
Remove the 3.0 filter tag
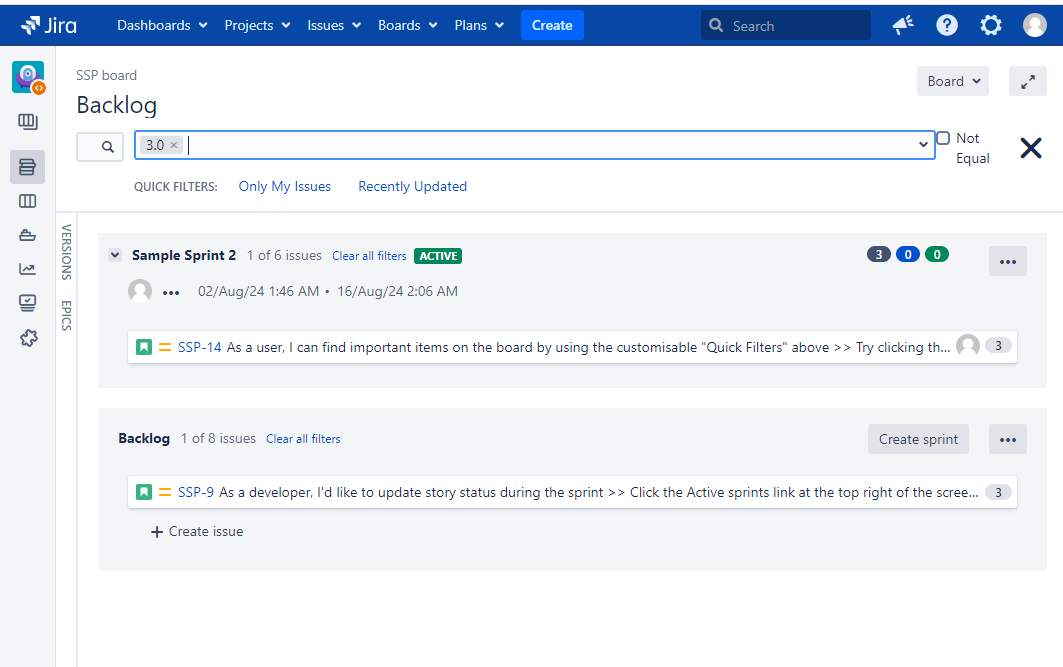[x=174, y=145]
